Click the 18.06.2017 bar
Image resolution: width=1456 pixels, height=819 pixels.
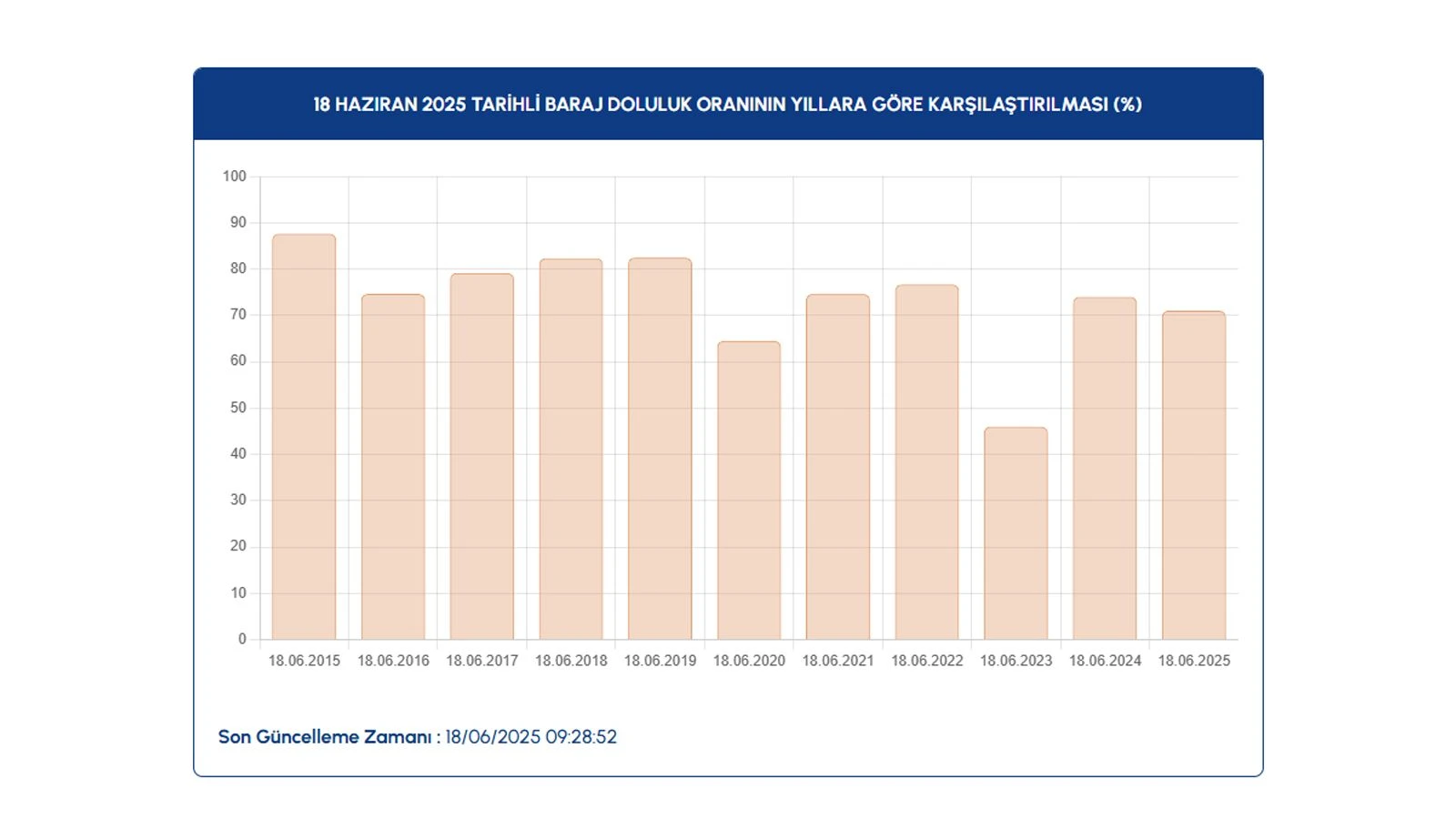pyautogui.click(x=481, y=456)
